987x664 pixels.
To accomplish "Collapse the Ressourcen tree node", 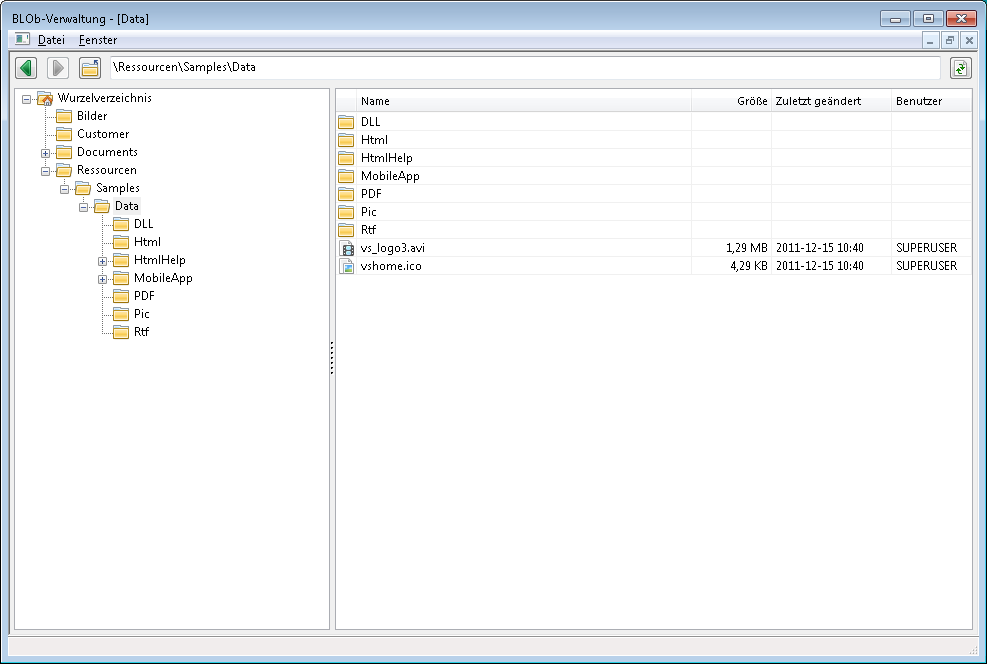I will (46, 171).
